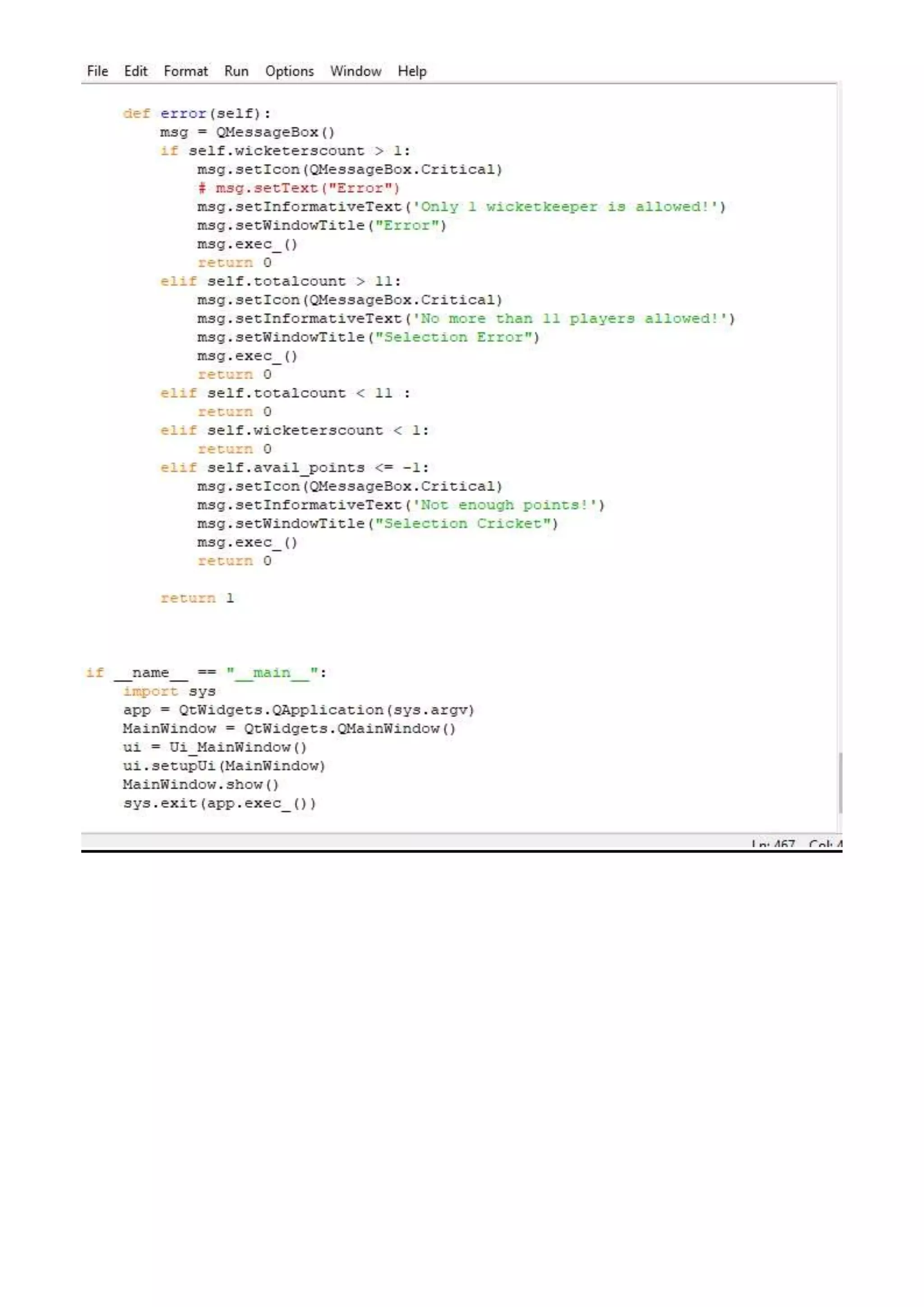Click the 'import sys' line

point(169,691)
